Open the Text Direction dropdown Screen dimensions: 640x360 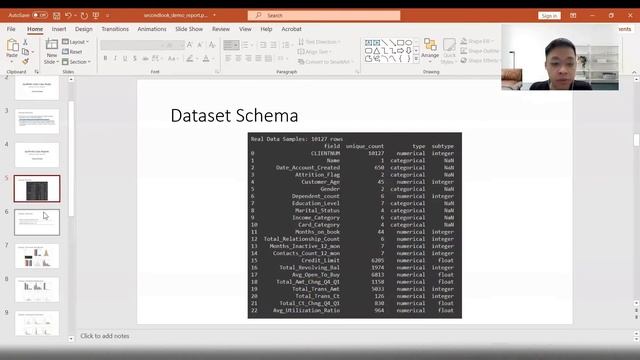pyautogui.click(x=319, y=42)
